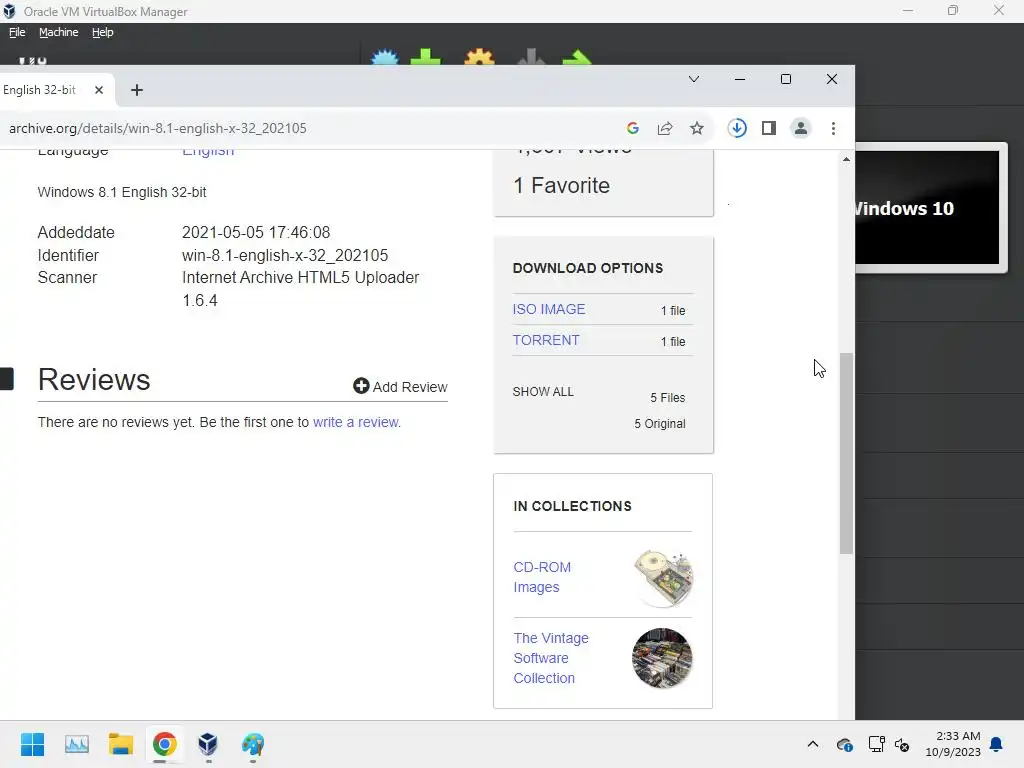
Task: Bookmark this page with the star icon
Action: 697,129
